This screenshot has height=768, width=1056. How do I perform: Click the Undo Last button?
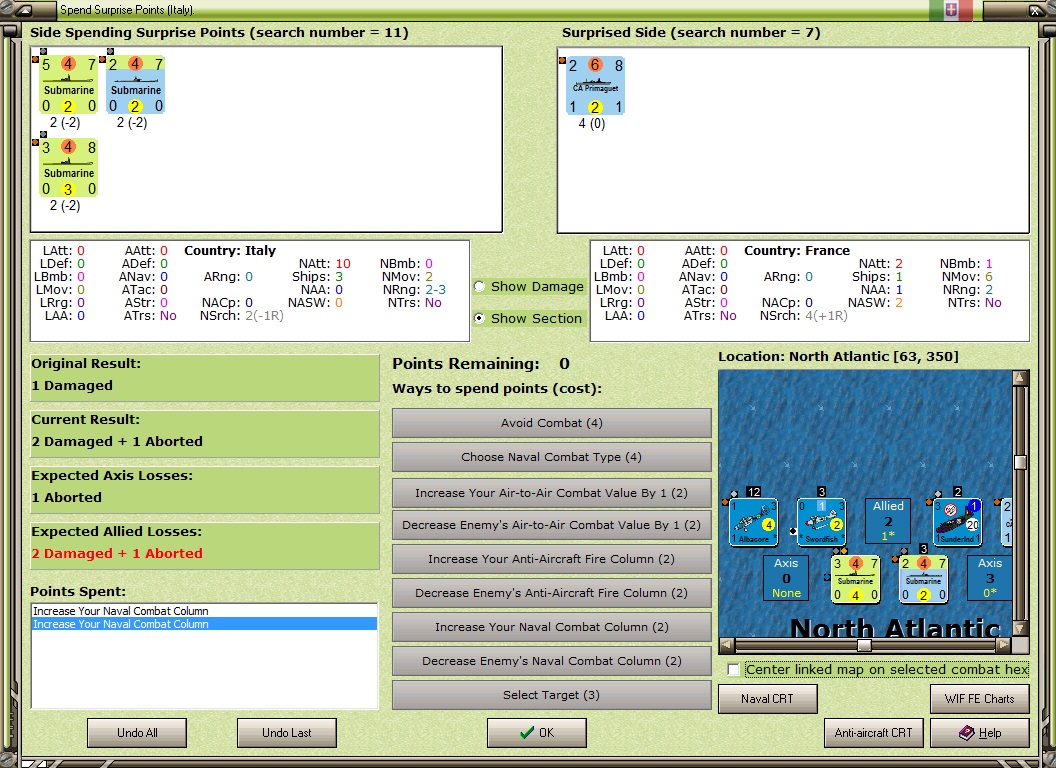(x=287, y=732)
